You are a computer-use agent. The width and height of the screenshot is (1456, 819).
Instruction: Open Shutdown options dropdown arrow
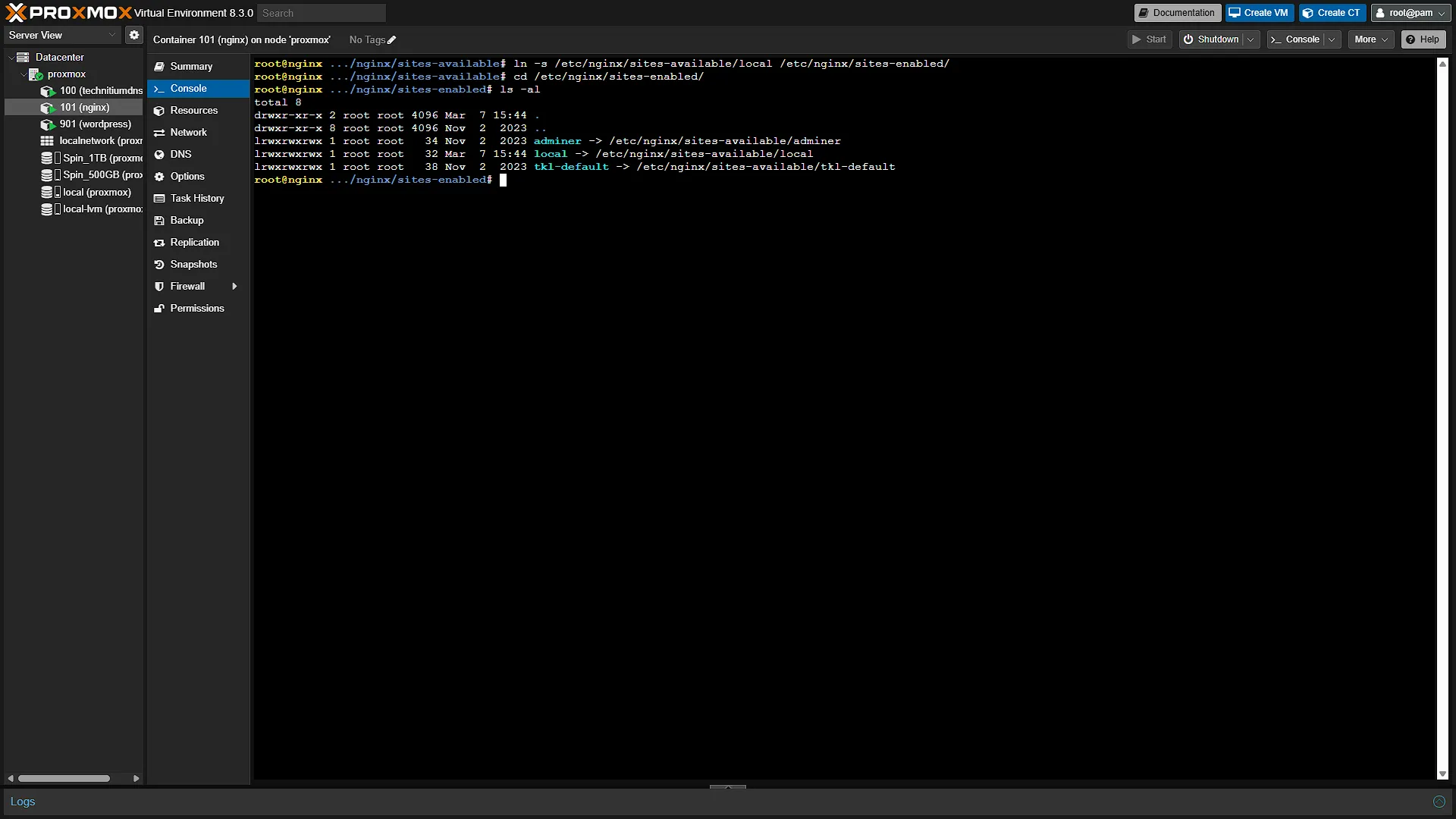point(1250,39)
